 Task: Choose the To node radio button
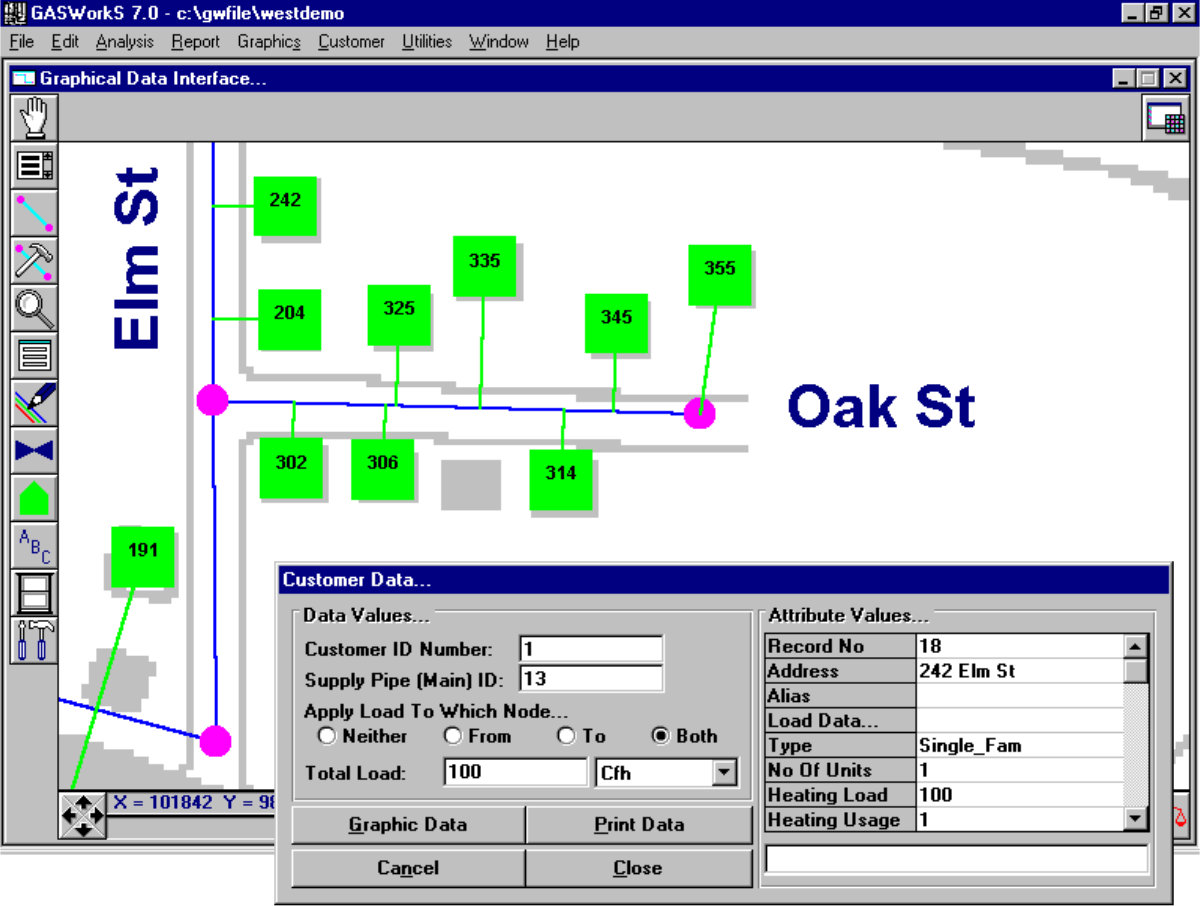567,736
